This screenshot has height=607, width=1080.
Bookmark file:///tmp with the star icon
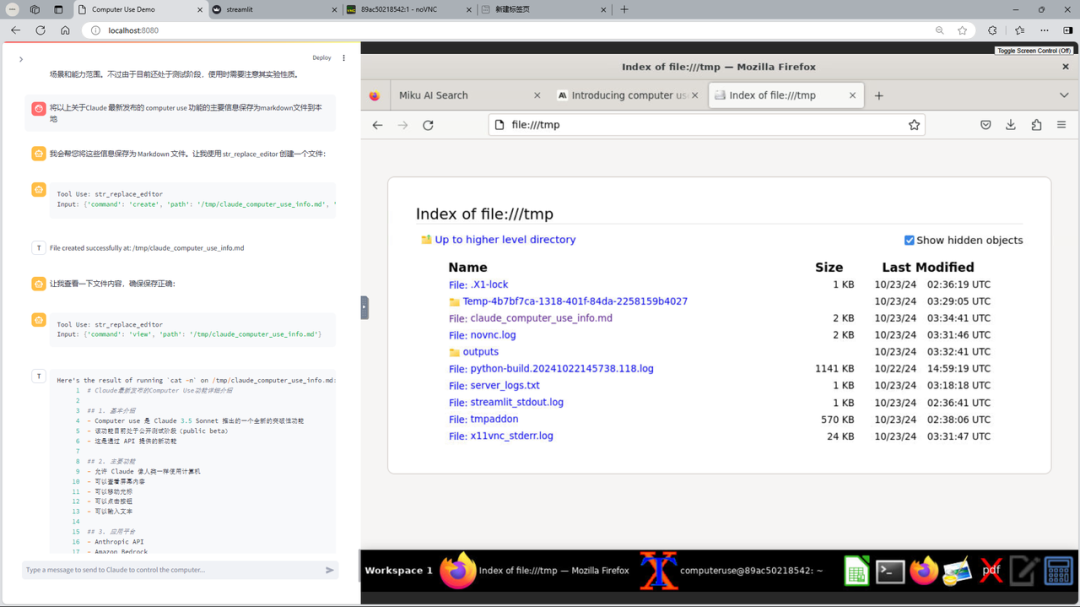pyautogui.click(x=914, y=125)
